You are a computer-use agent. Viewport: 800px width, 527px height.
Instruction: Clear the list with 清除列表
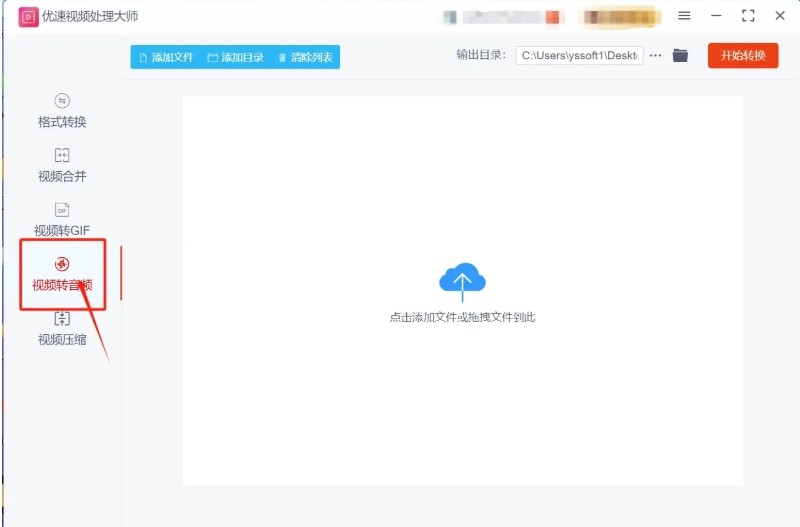tap(307, 58)
